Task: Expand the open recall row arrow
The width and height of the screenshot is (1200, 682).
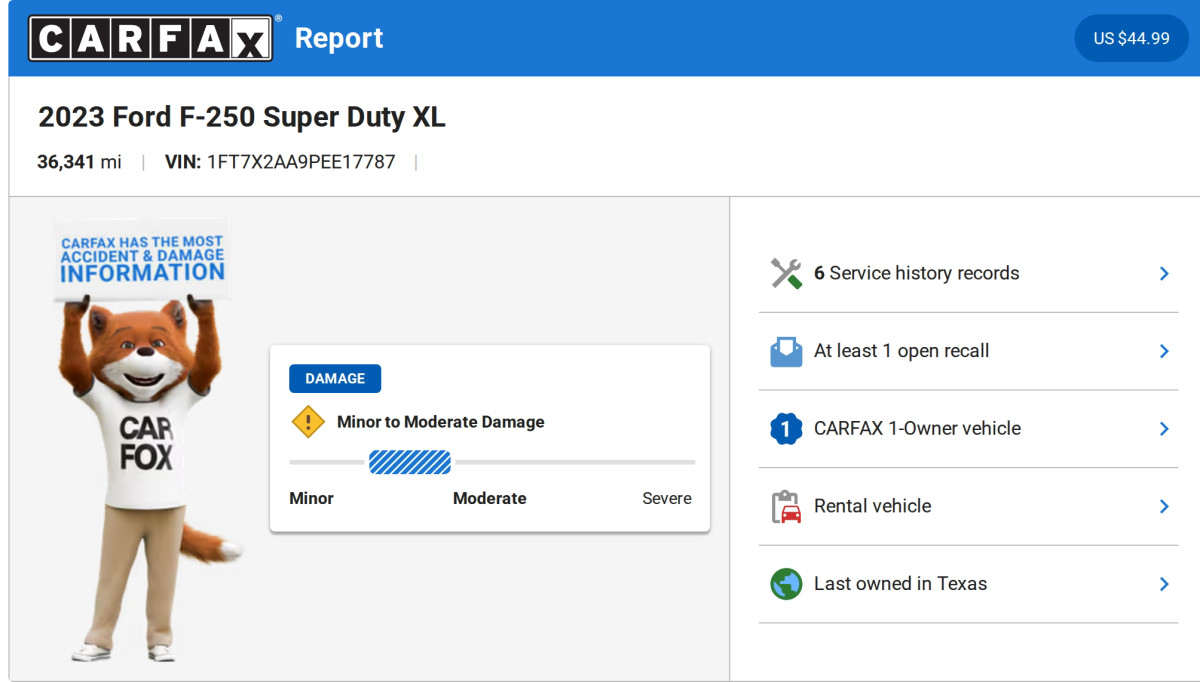Action: 1164,351
